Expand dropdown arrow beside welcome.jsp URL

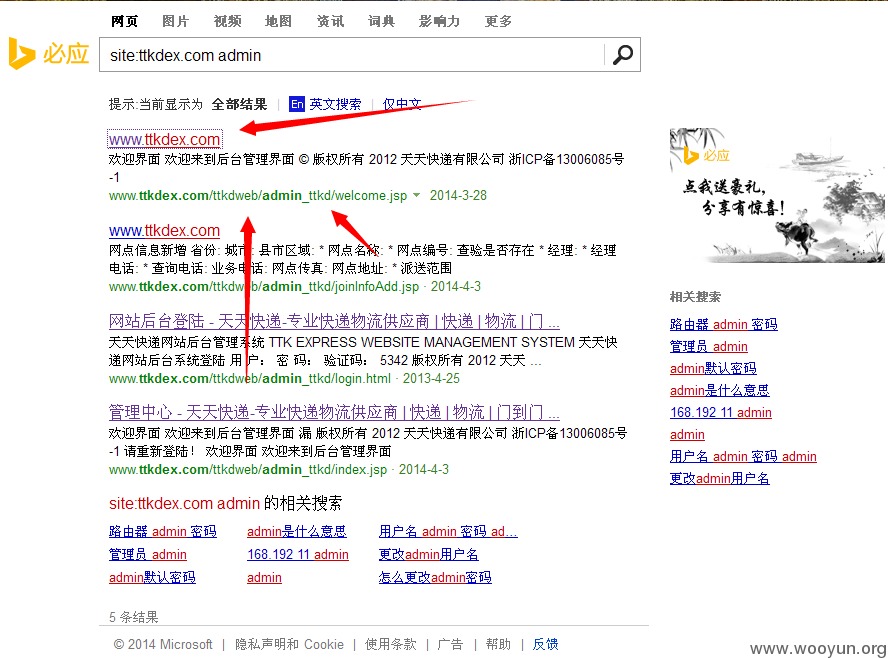417,195
